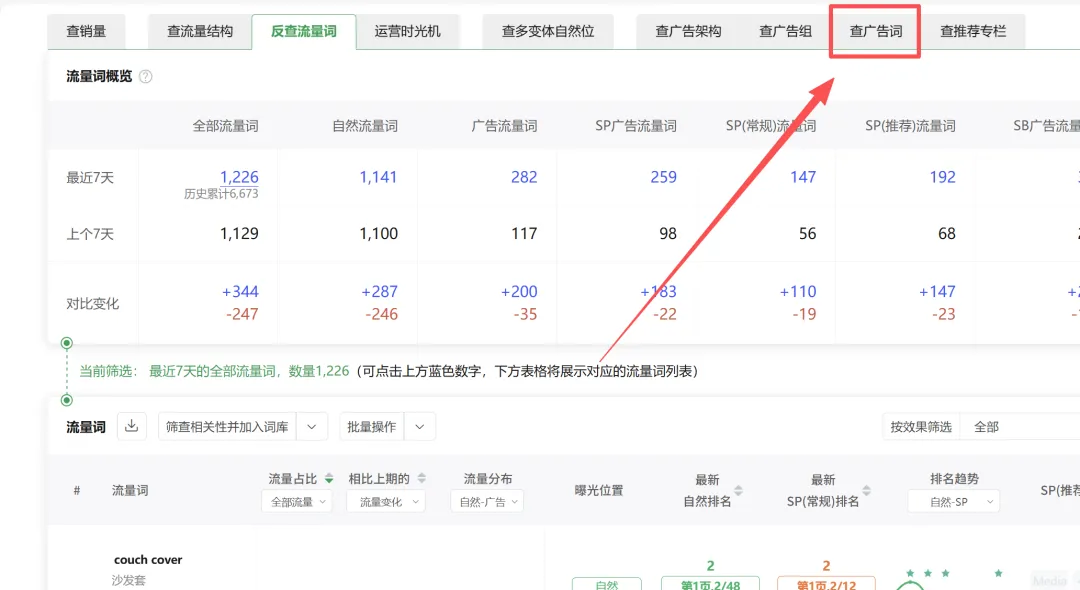Click decrease value -23 under SP(推荐)
This screenshot has width=1080, height=590.
(x=943, y=314)
